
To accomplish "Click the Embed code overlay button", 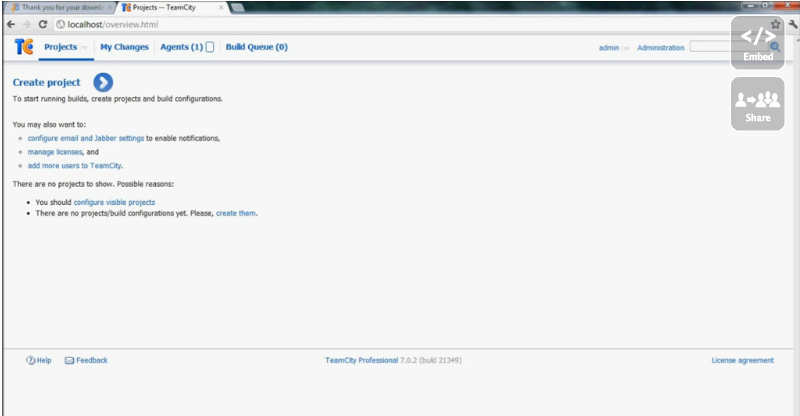I will pyautogui.click(x=758, y=43).
